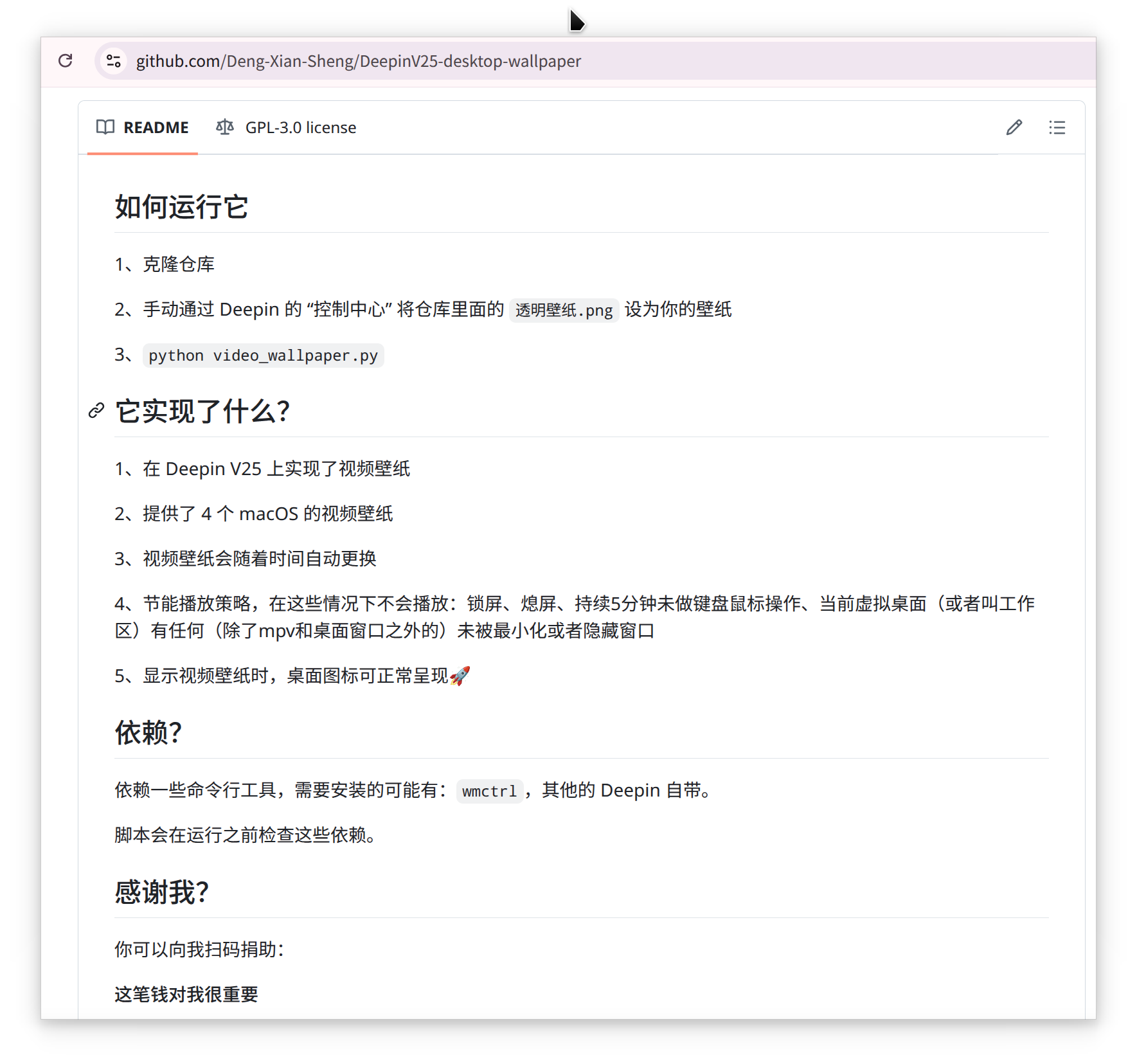Click the bold text 这笔钱对我很重要
The height and width of the screenshot is (1064, 1137).
tap(186, 994)
